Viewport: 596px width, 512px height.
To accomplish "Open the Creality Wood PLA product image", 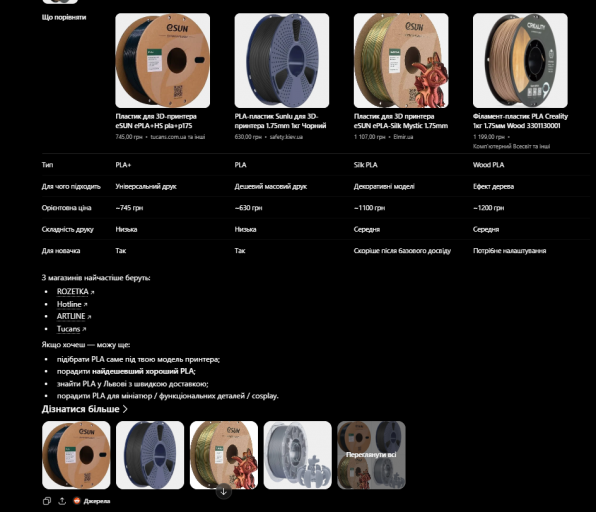I will click(520, 60).
